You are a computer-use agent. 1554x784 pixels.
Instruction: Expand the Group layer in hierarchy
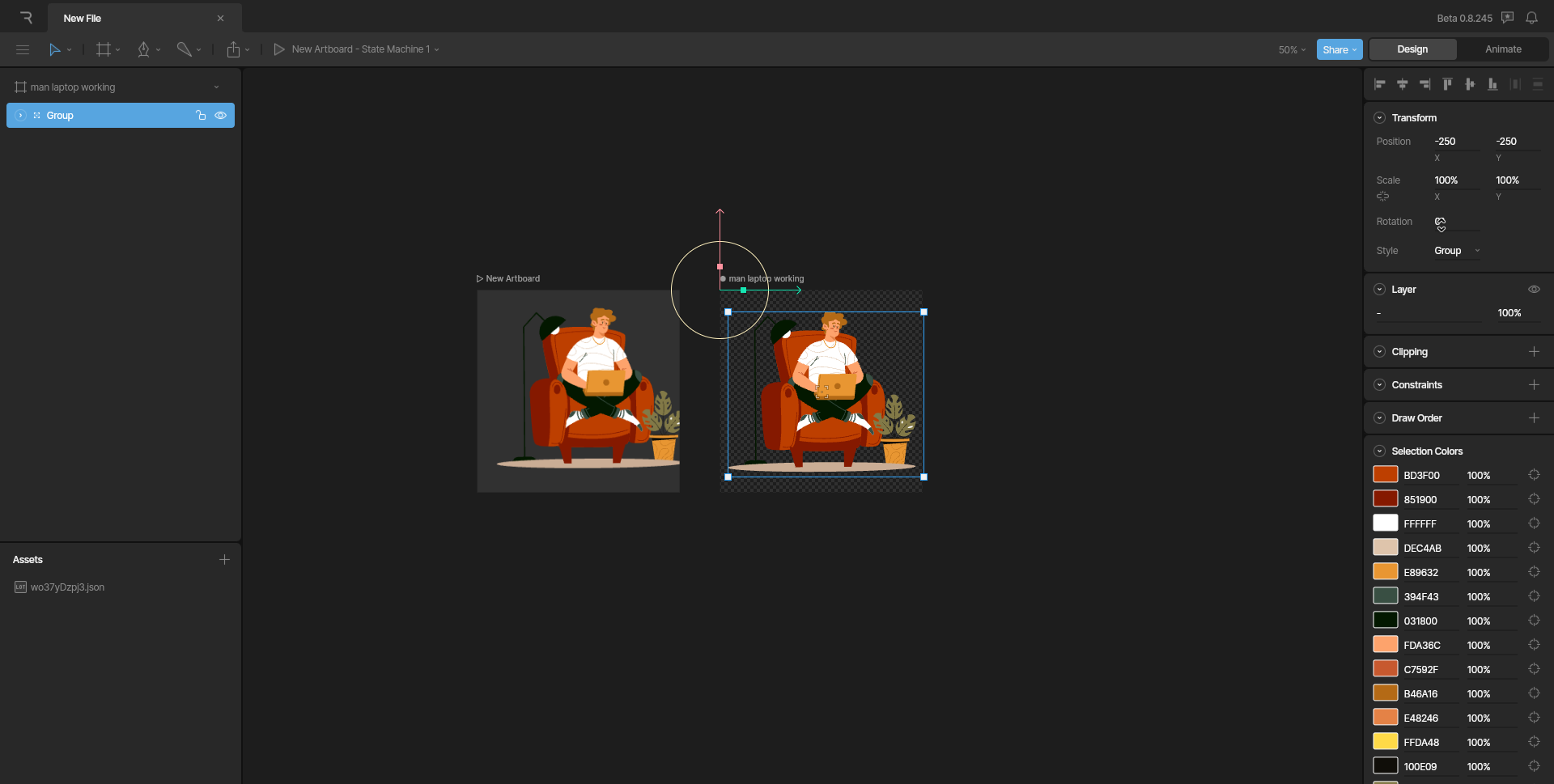[21, 116]
